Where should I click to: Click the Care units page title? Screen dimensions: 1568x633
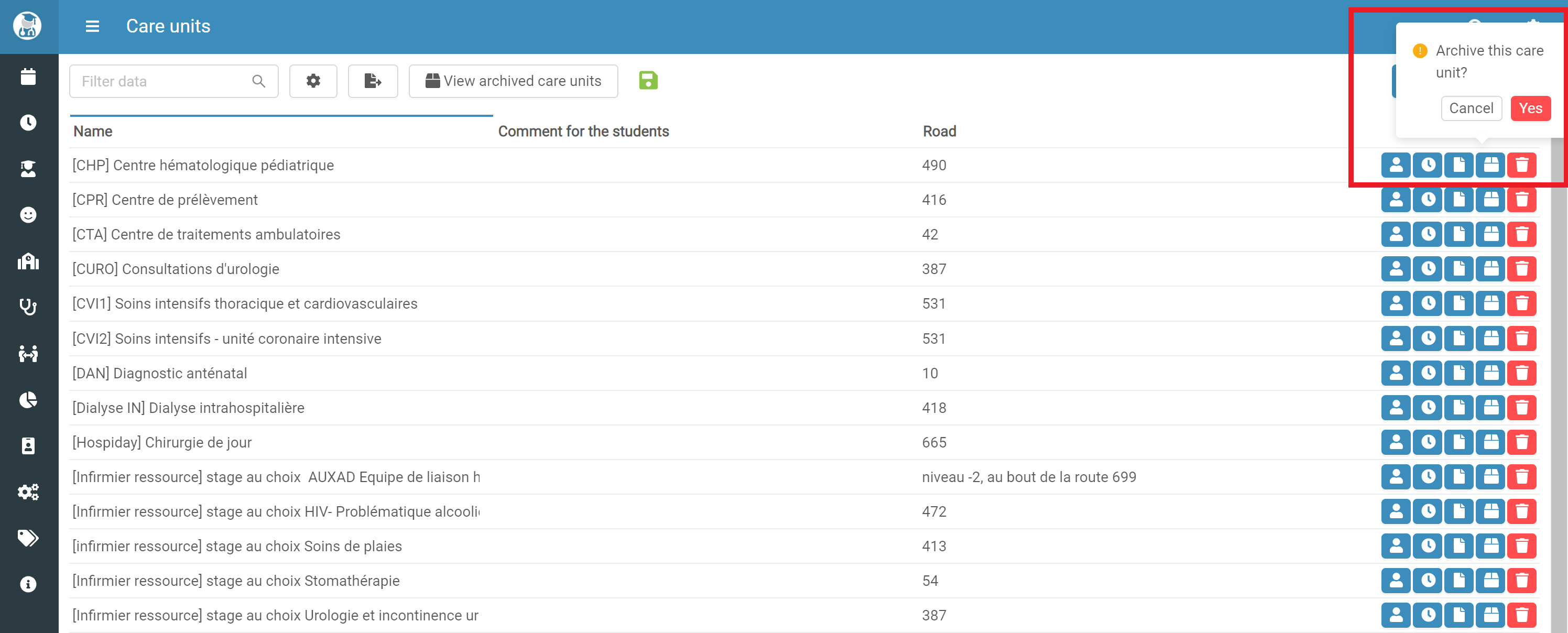168,26
